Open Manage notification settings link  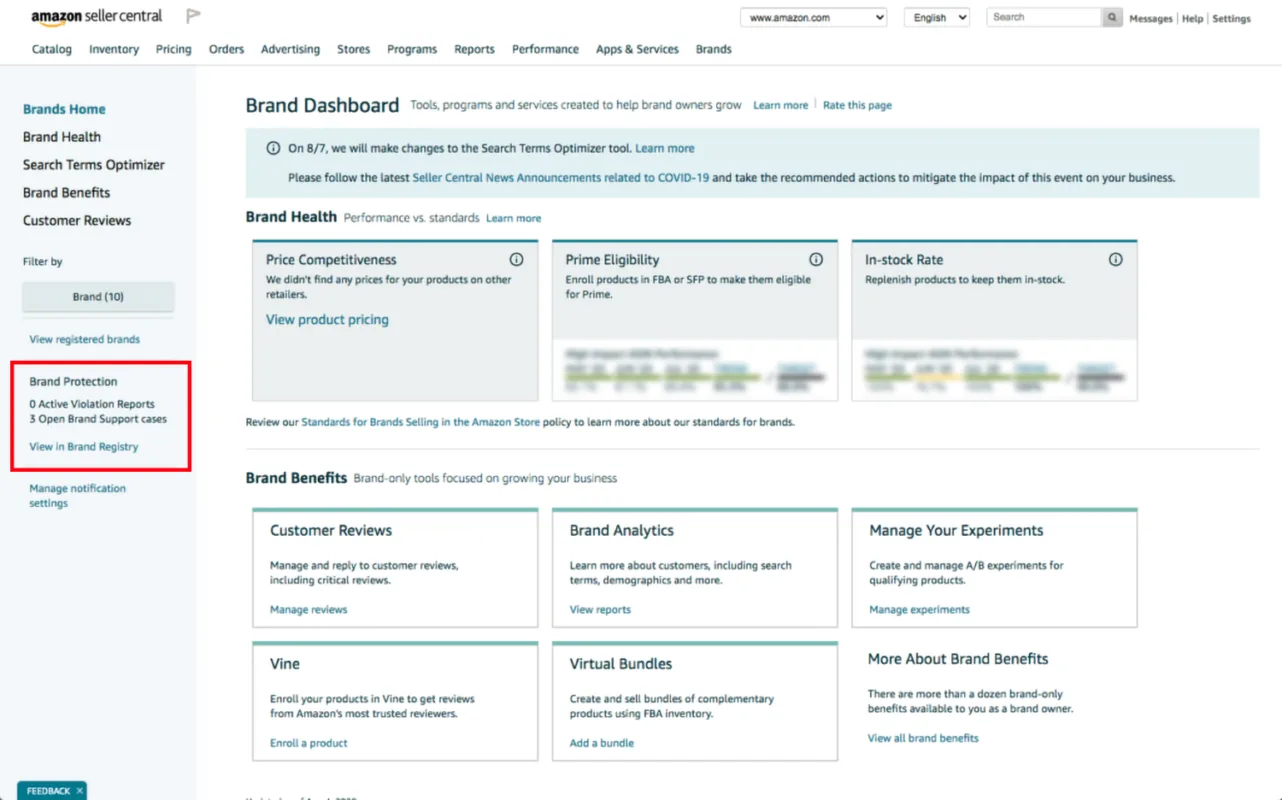coord(78,496)
